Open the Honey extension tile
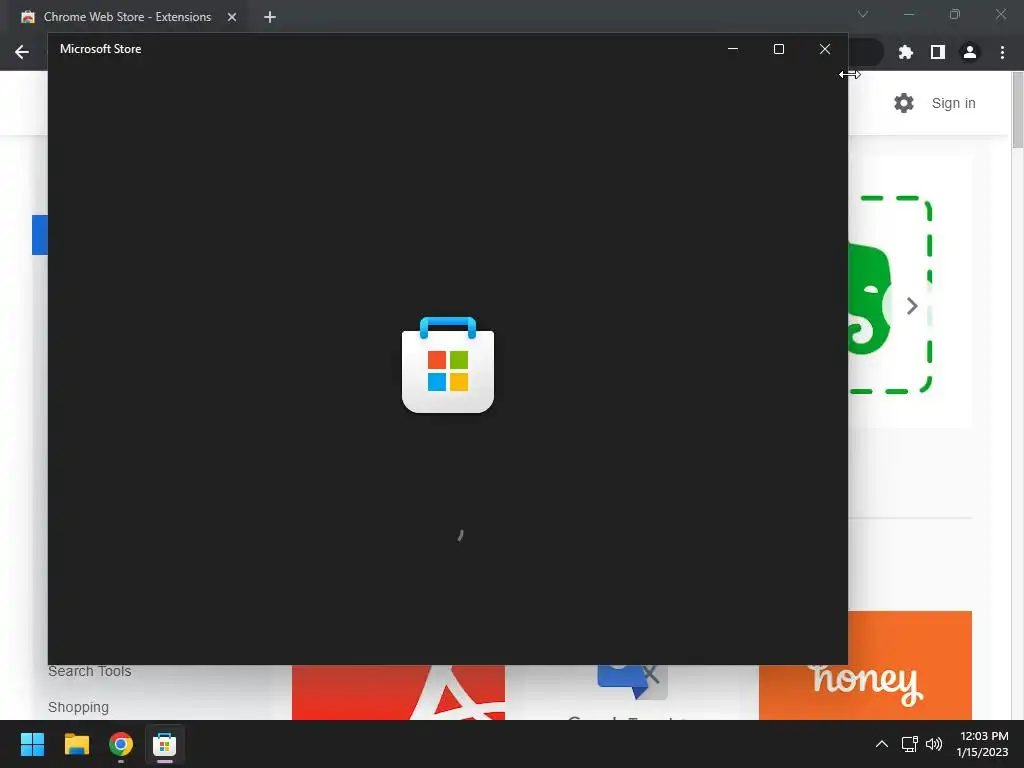The width and height of the screenshot is (1024, 768). coord(865,665)
